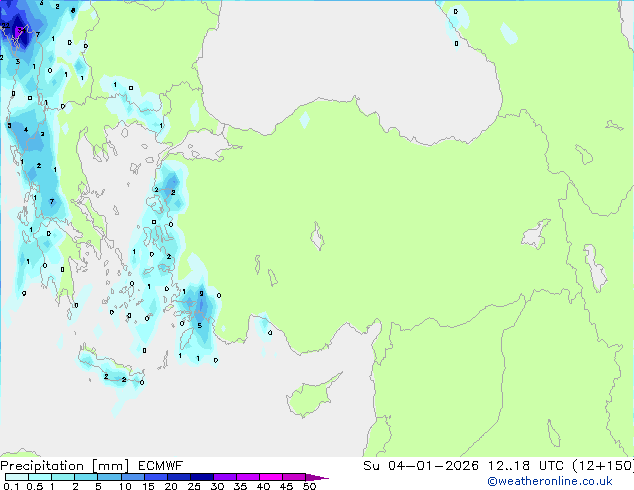Screen dimensions: 634x490
Task: Select the 0.5 mm legend color swatch
Action: click(x=40, y=477)
